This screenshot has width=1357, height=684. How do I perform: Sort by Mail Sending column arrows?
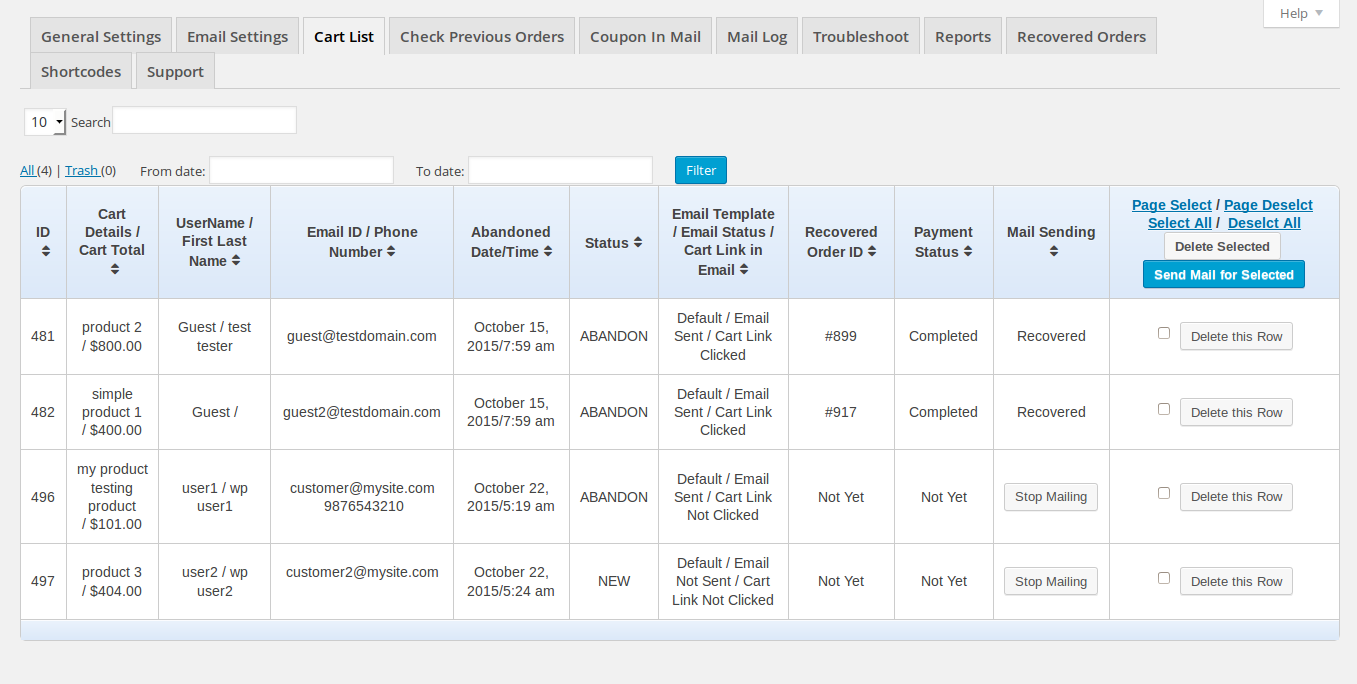click(1054, 252)
